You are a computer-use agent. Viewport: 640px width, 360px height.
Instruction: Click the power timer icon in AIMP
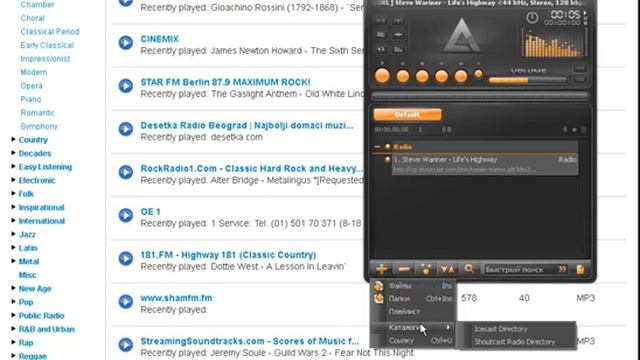tap(532, 18)
